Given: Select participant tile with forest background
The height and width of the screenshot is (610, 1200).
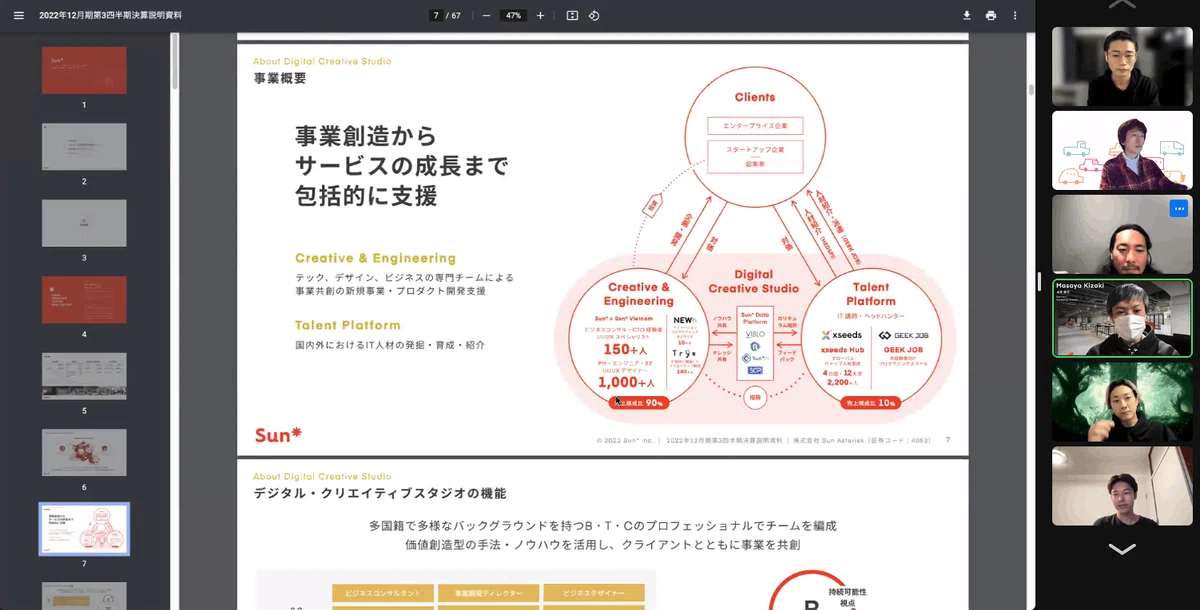Looking at the screenshot, I should pos(1122,402).
